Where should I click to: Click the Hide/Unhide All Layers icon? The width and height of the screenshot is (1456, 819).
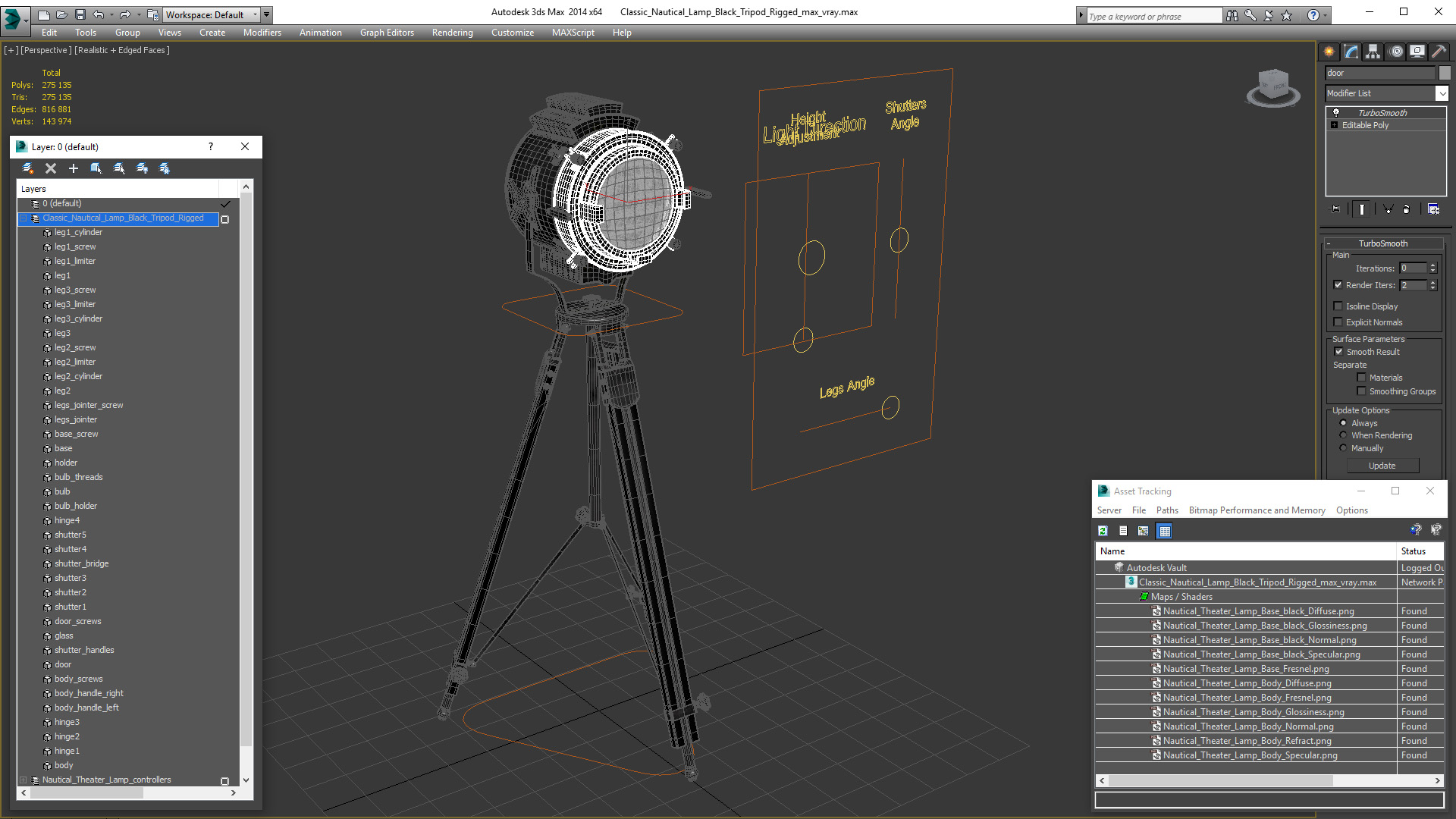(x=142, y=168)
